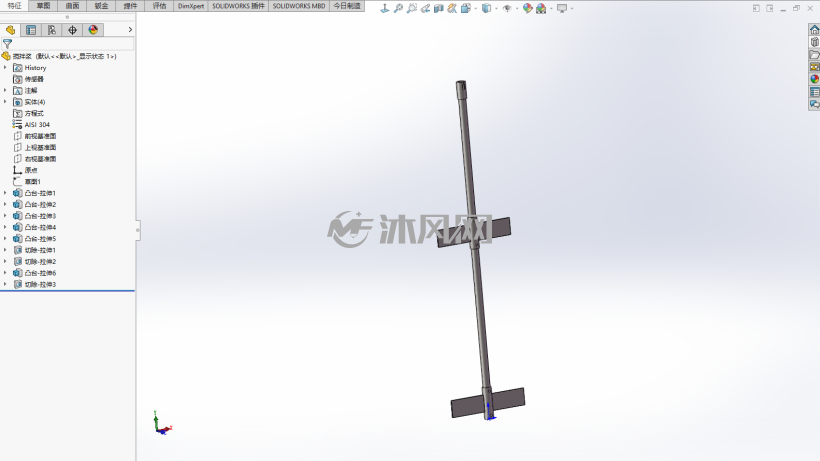The width and height of the screenshot is (820, 461).
Task: Open the Display Style dropdown arrow
Action: pos(495,8)
